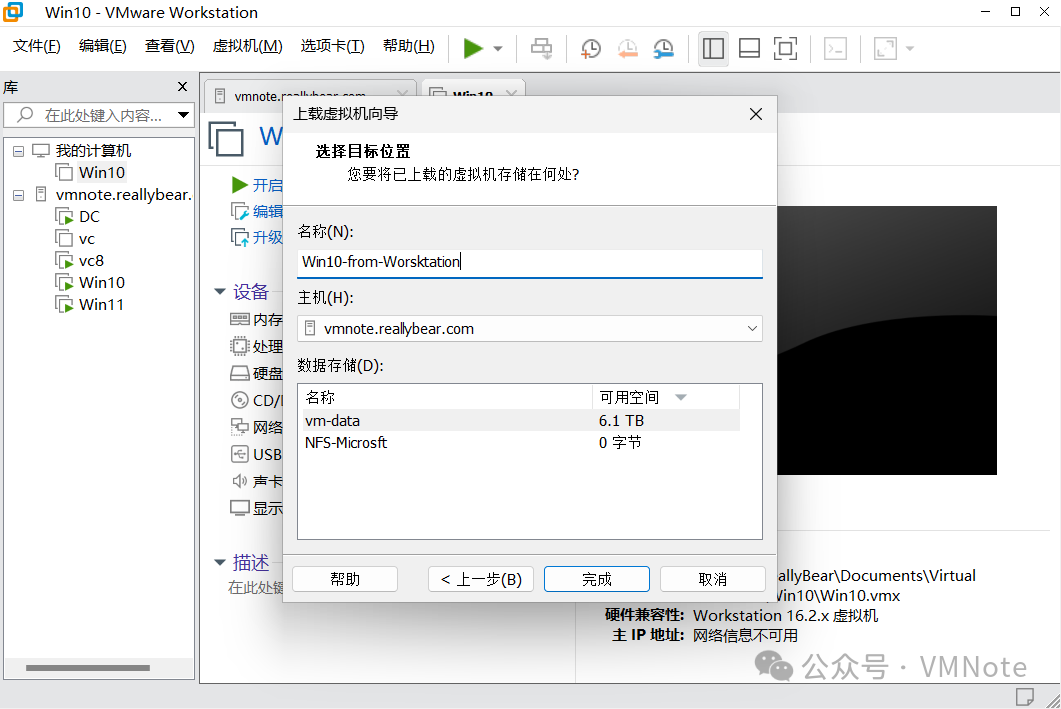
Task: Click the 帮助 button in wizard
Action: pyautogui.click(x=345, y=579)
